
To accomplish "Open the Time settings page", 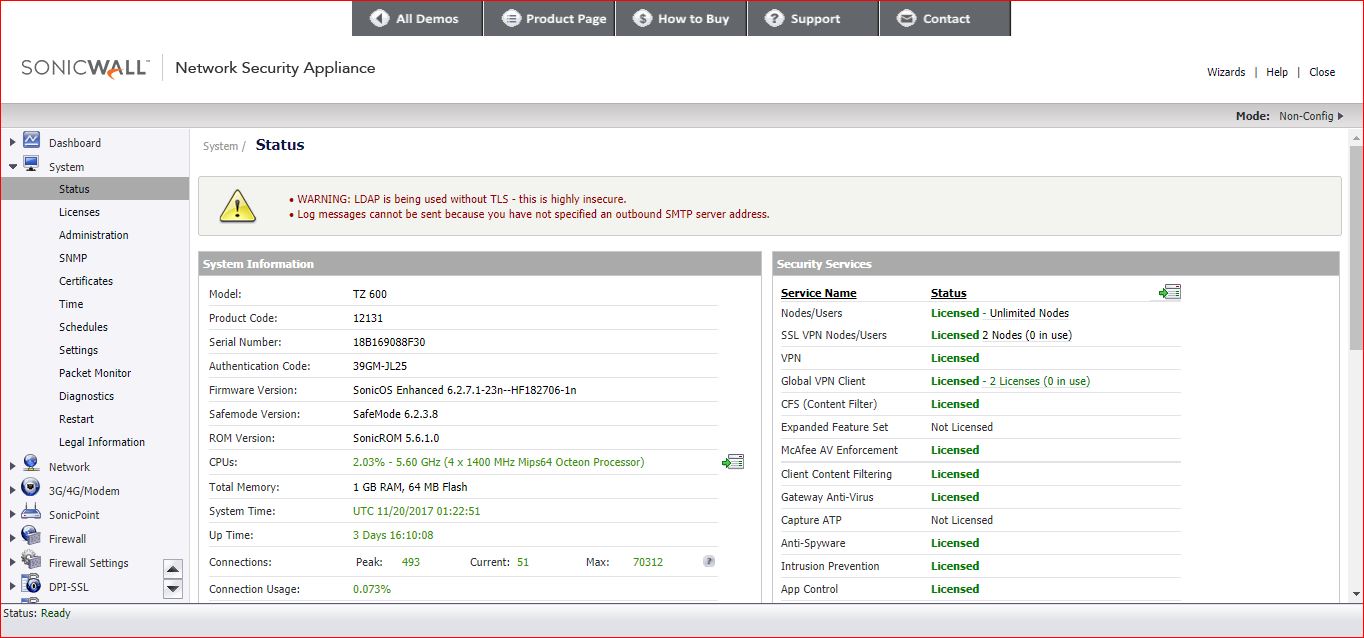I will click(71, 304).
